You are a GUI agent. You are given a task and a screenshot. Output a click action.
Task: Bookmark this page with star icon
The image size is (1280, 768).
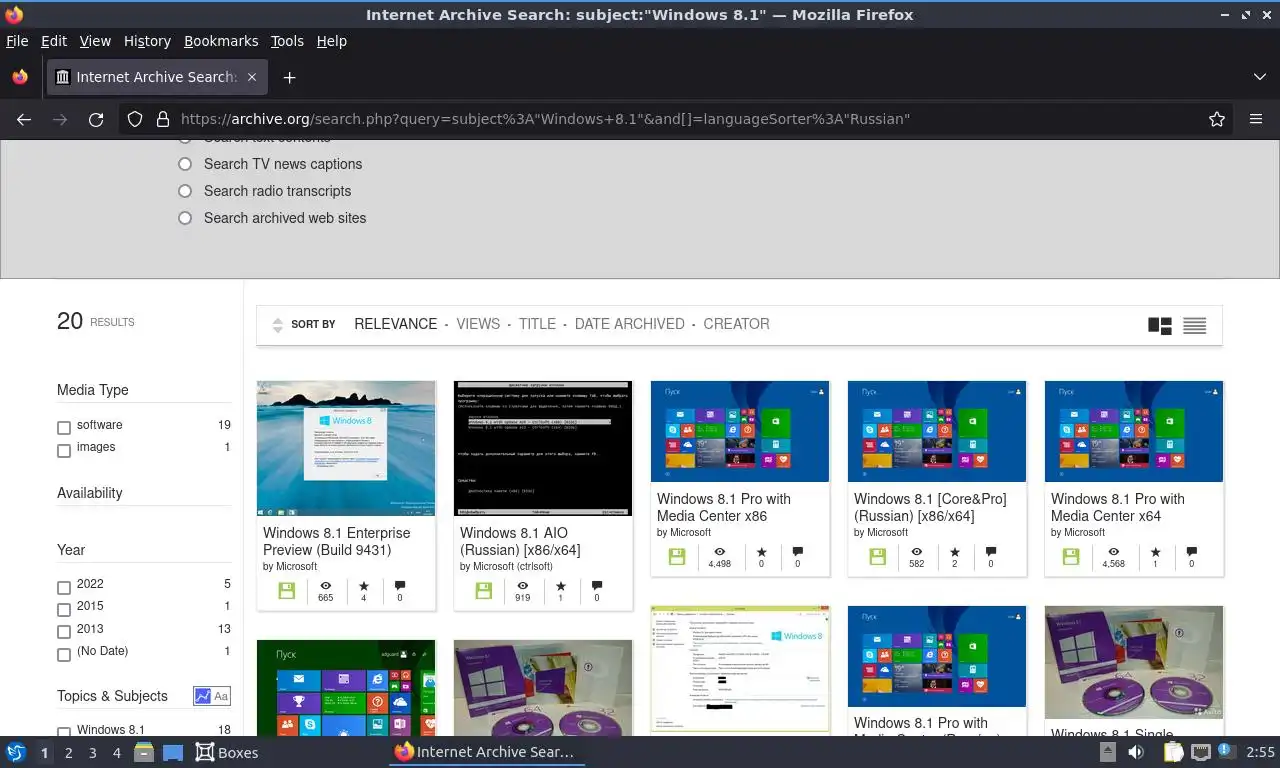point(1217,119)
